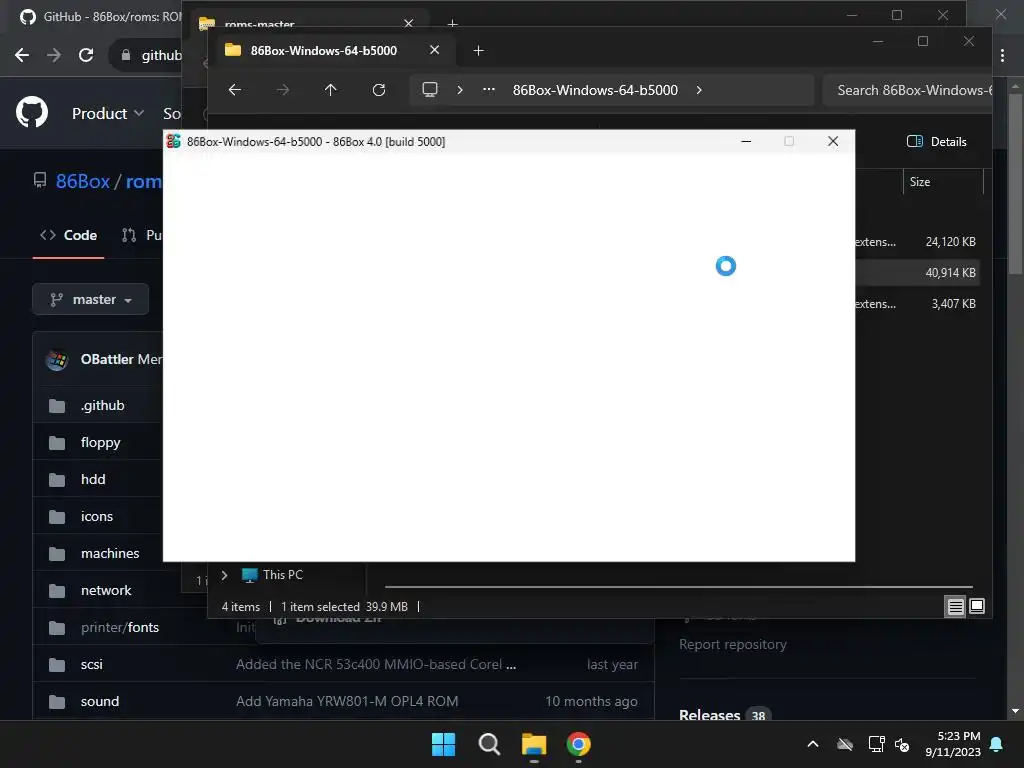The width and height of the screenshot is (1024, 768).
Task: Click Google Chrome on the taskbar
Action: point(579,744)
